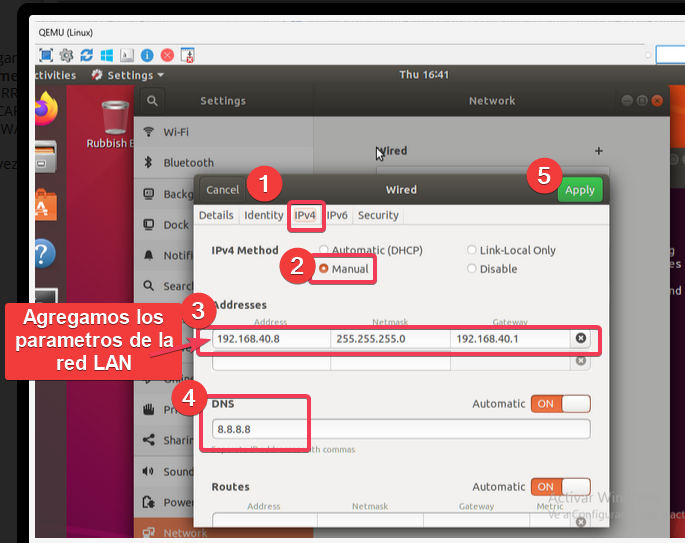Click the Settings search magnifier icon
This screenshot has height=543, width=685.
tap(152, 100)
